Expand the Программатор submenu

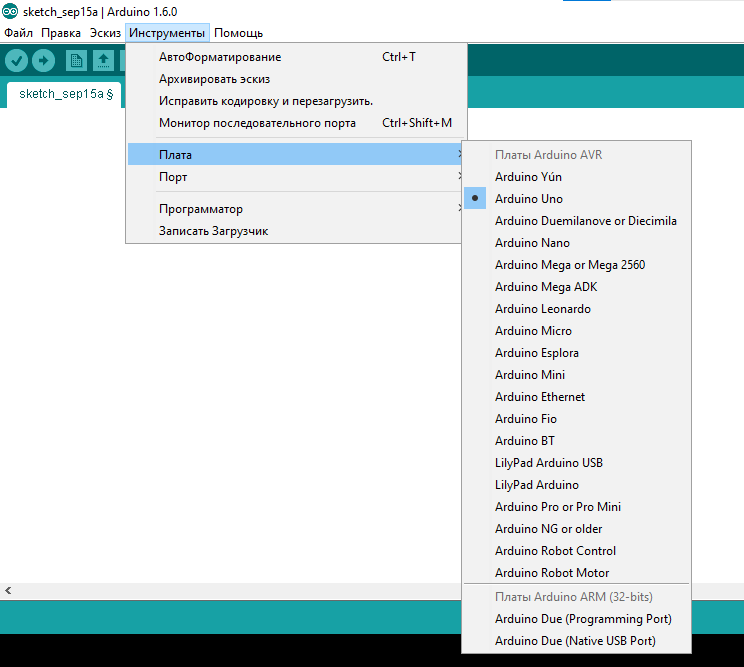[295, 209]
